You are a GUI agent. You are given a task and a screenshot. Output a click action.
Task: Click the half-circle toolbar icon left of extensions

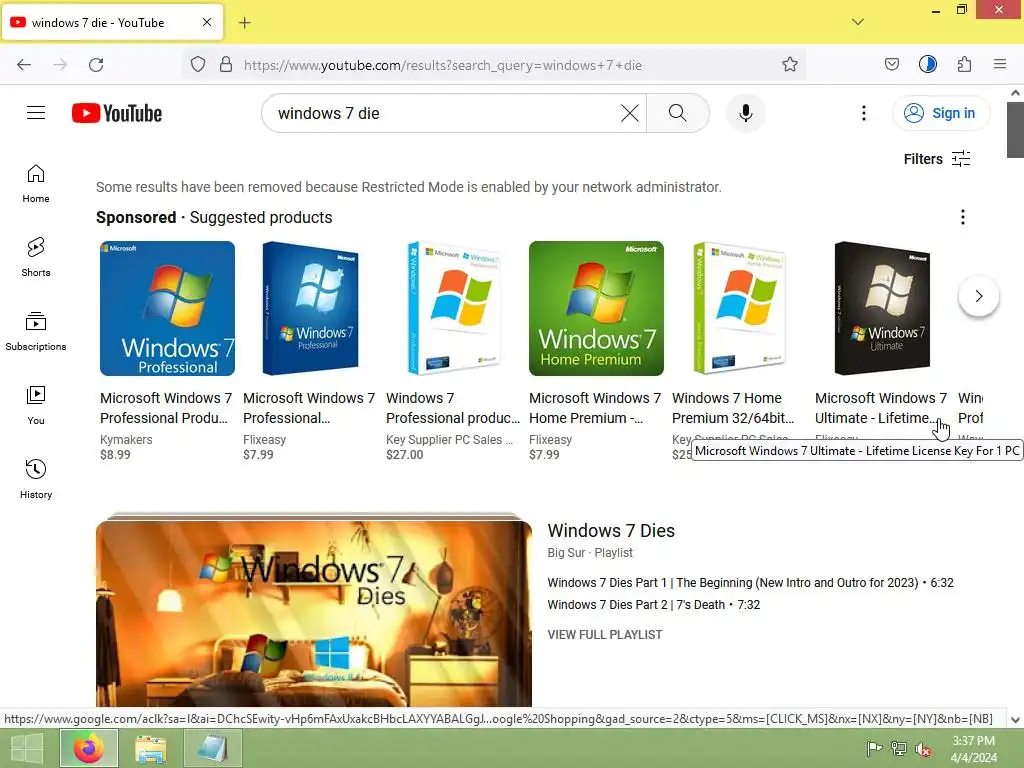[x=927, y=64]
